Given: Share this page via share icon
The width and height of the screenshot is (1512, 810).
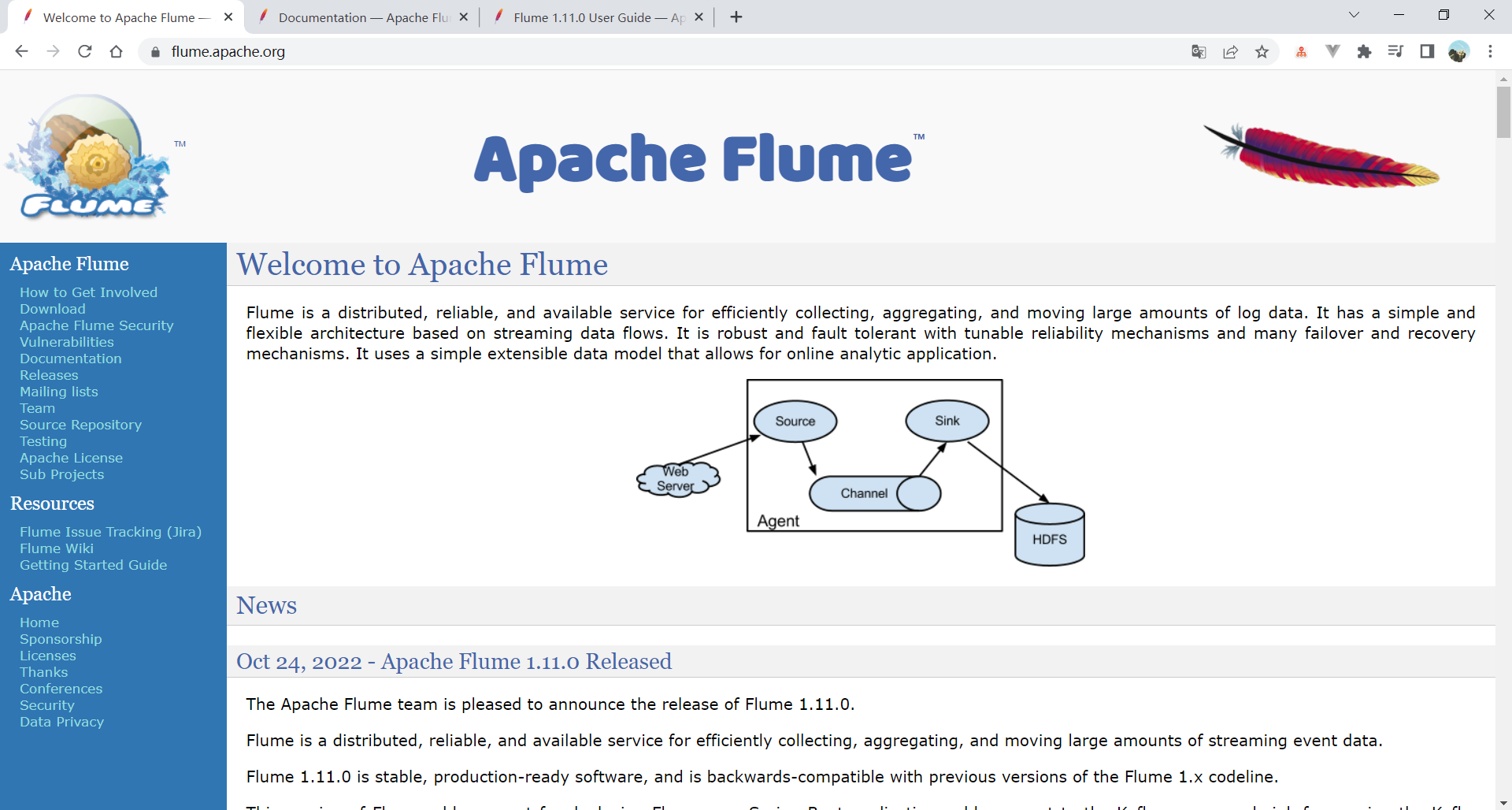Looking at the screenshot, I should coord(1230,51).
